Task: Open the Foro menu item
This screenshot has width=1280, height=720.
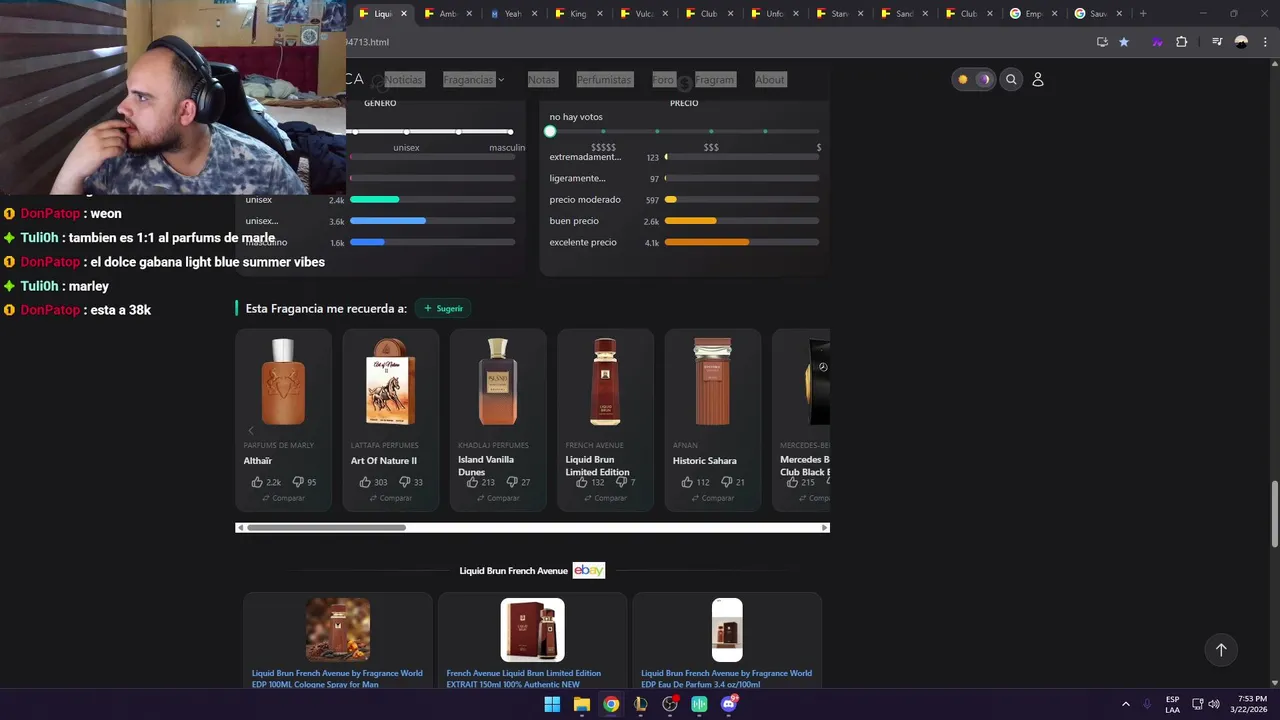Action: tap(663, 80)
